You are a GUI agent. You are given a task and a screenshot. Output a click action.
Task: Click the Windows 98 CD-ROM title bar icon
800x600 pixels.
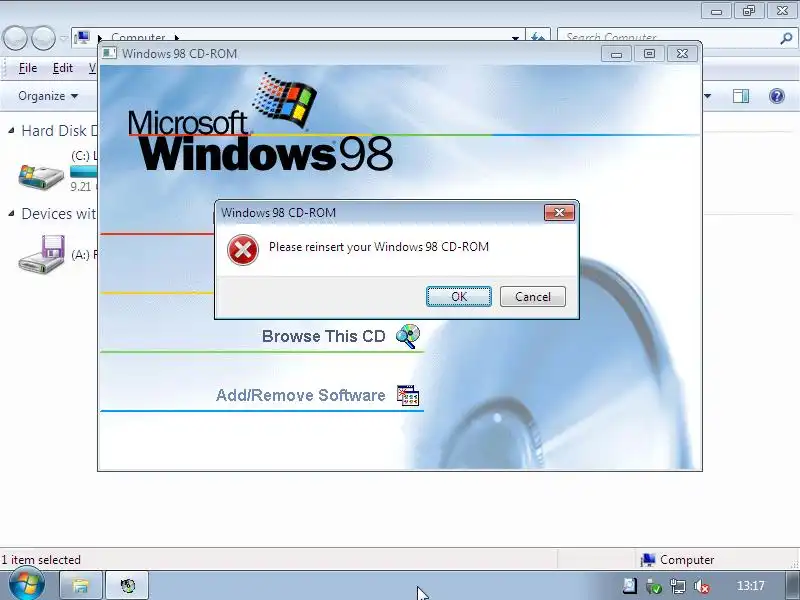(109, 53)
